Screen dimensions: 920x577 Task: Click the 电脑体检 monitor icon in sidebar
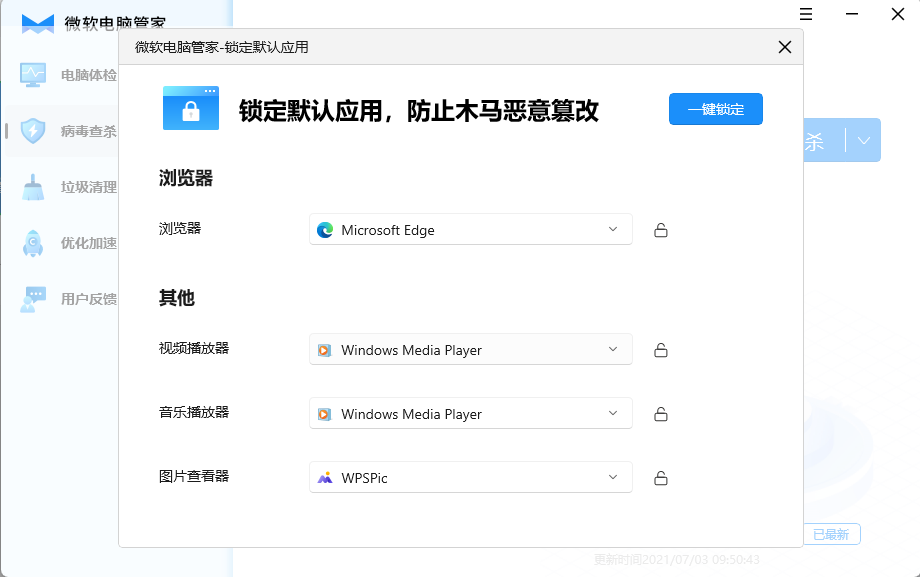pos(33,74)
